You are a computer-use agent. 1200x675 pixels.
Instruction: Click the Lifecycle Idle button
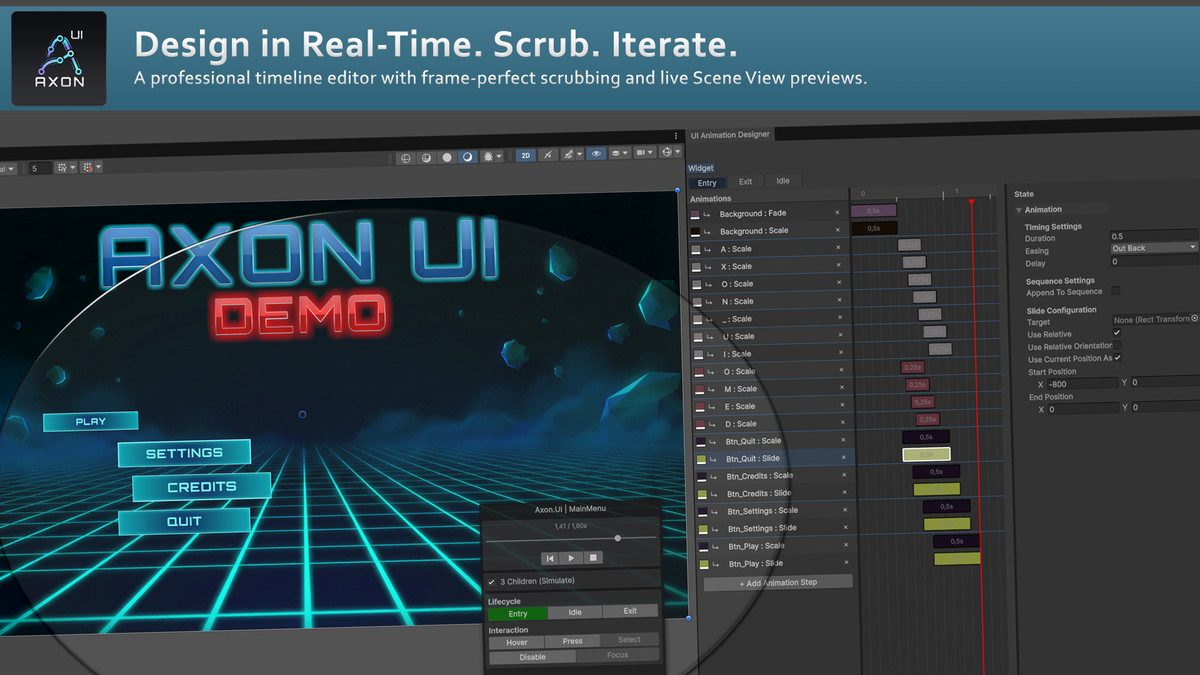[574, 612]
